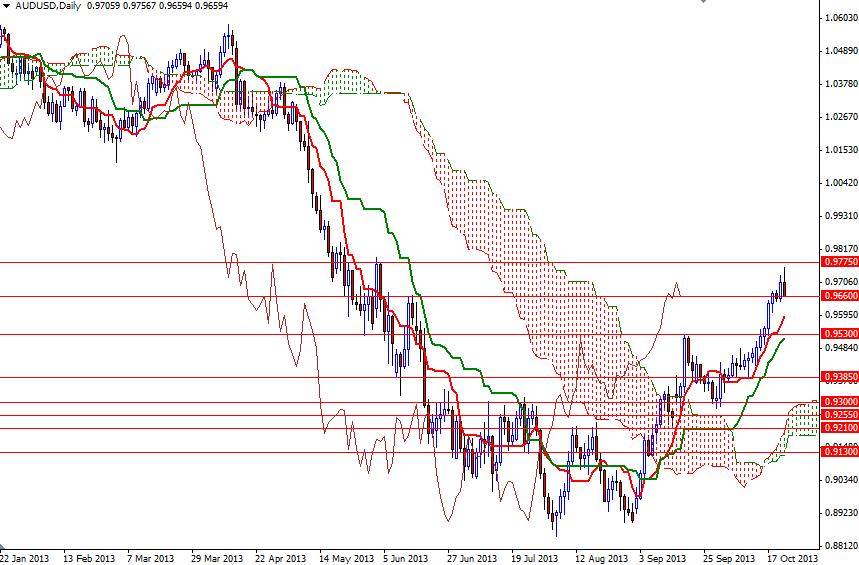Screen dimensions: 859x565
Task: Click the 5 Jun 2013 date label
Action: (x=406, y=558)
